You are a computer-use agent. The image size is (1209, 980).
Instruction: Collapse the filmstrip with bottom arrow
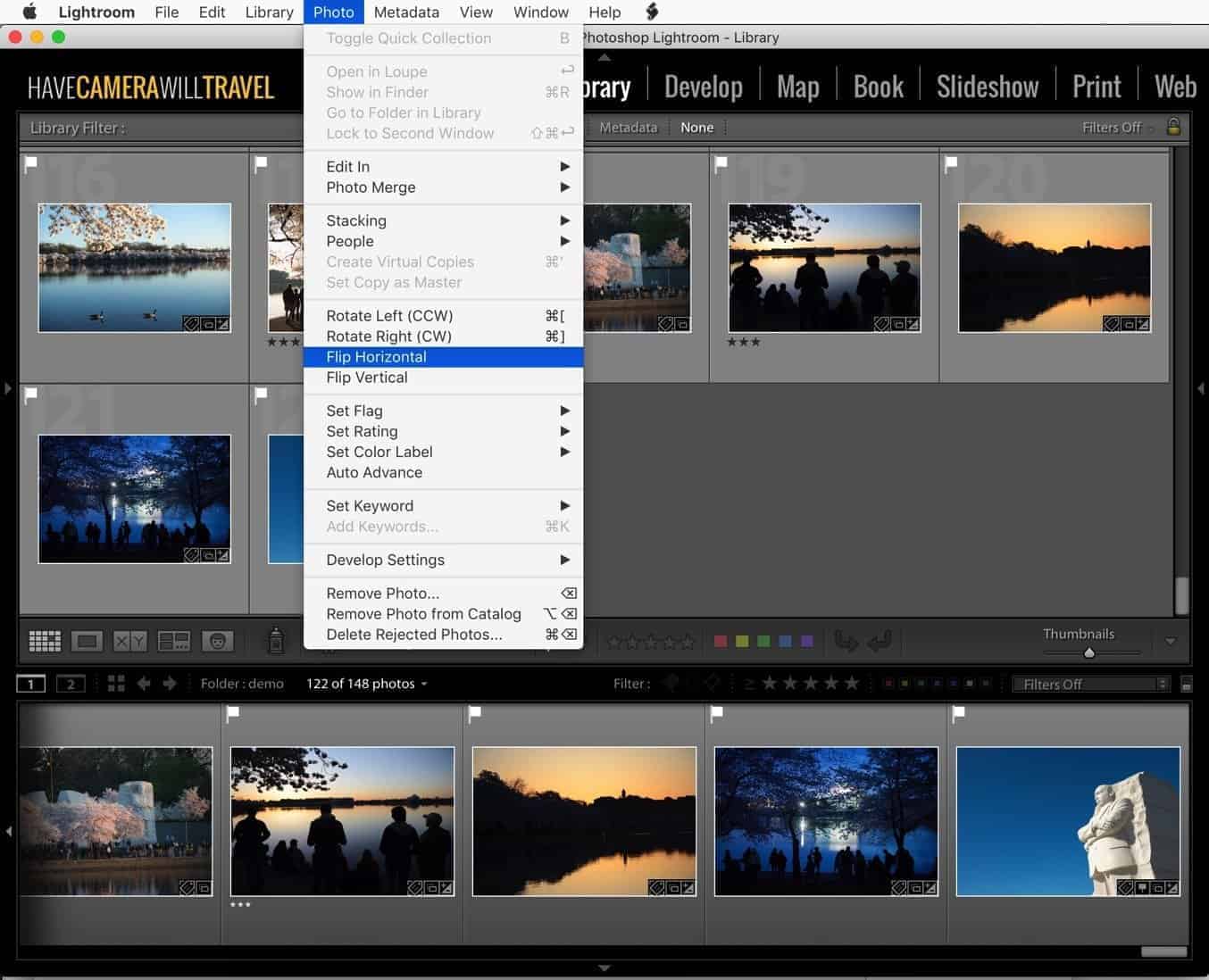pos(604,968)
